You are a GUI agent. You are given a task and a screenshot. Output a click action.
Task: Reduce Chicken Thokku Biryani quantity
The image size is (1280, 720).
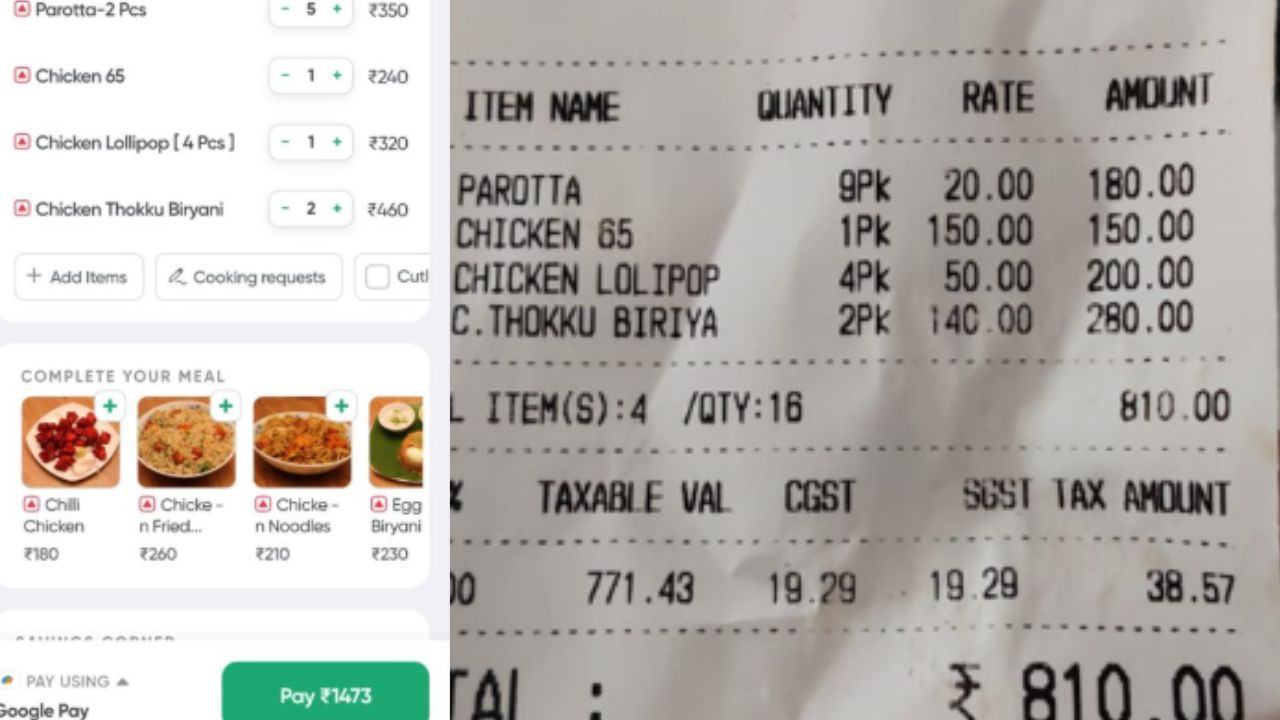click(285, 209)
